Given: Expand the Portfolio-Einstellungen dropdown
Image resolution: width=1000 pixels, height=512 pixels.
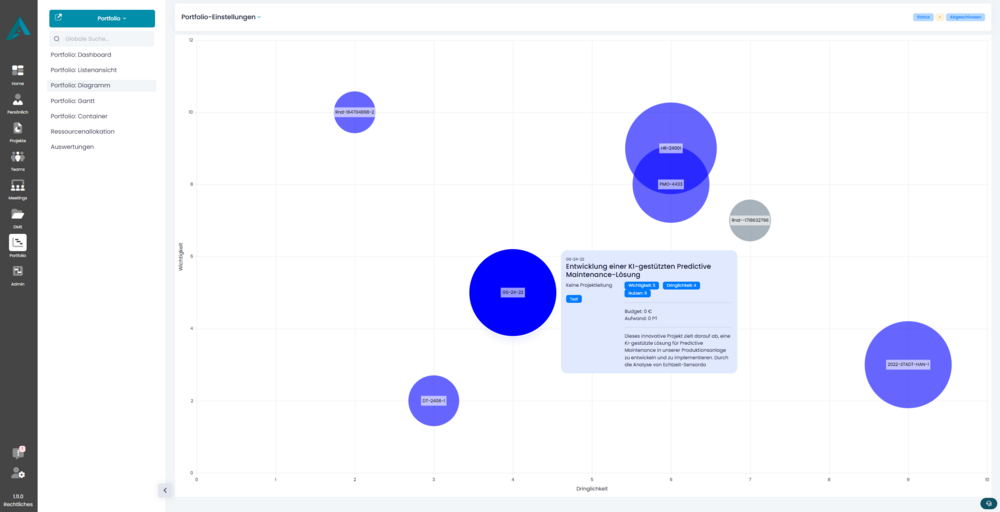Looking at the screenshot, I should (221, 17).
